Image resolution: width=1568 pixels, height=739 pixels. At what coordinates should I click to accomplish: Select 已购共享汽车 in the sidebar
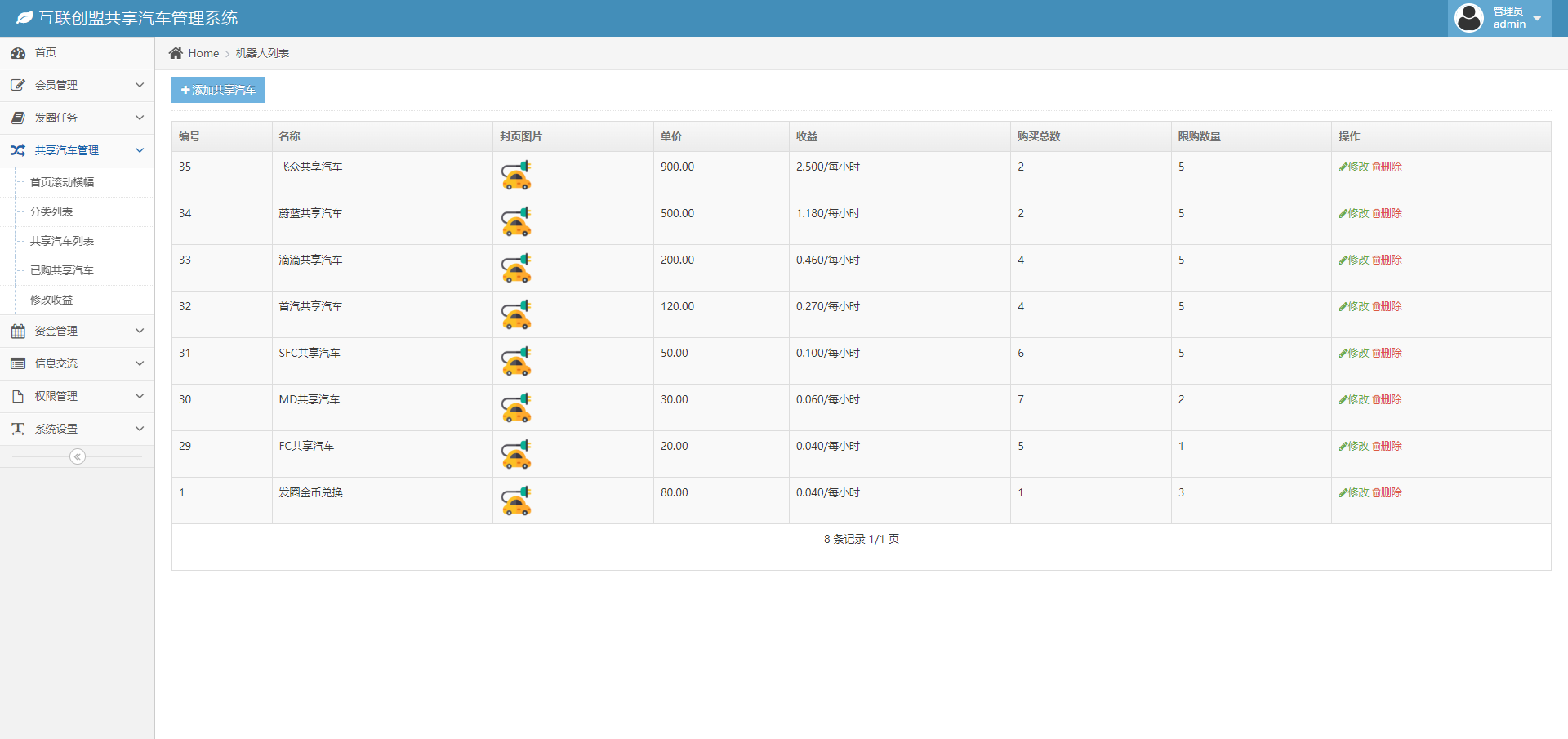pos(62,270)
